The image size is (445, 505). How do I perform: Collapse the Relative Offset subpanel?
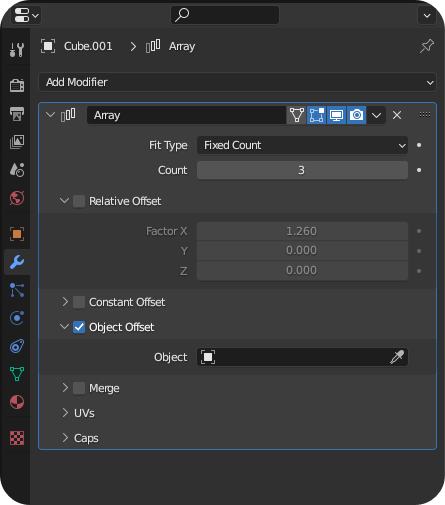point(64,201)
